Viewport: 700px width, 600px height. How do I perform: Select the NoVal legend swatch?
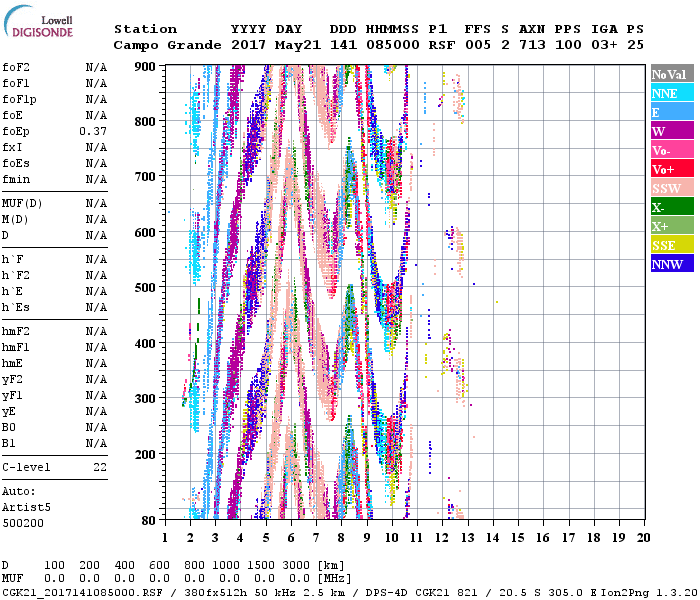[671, 75]
